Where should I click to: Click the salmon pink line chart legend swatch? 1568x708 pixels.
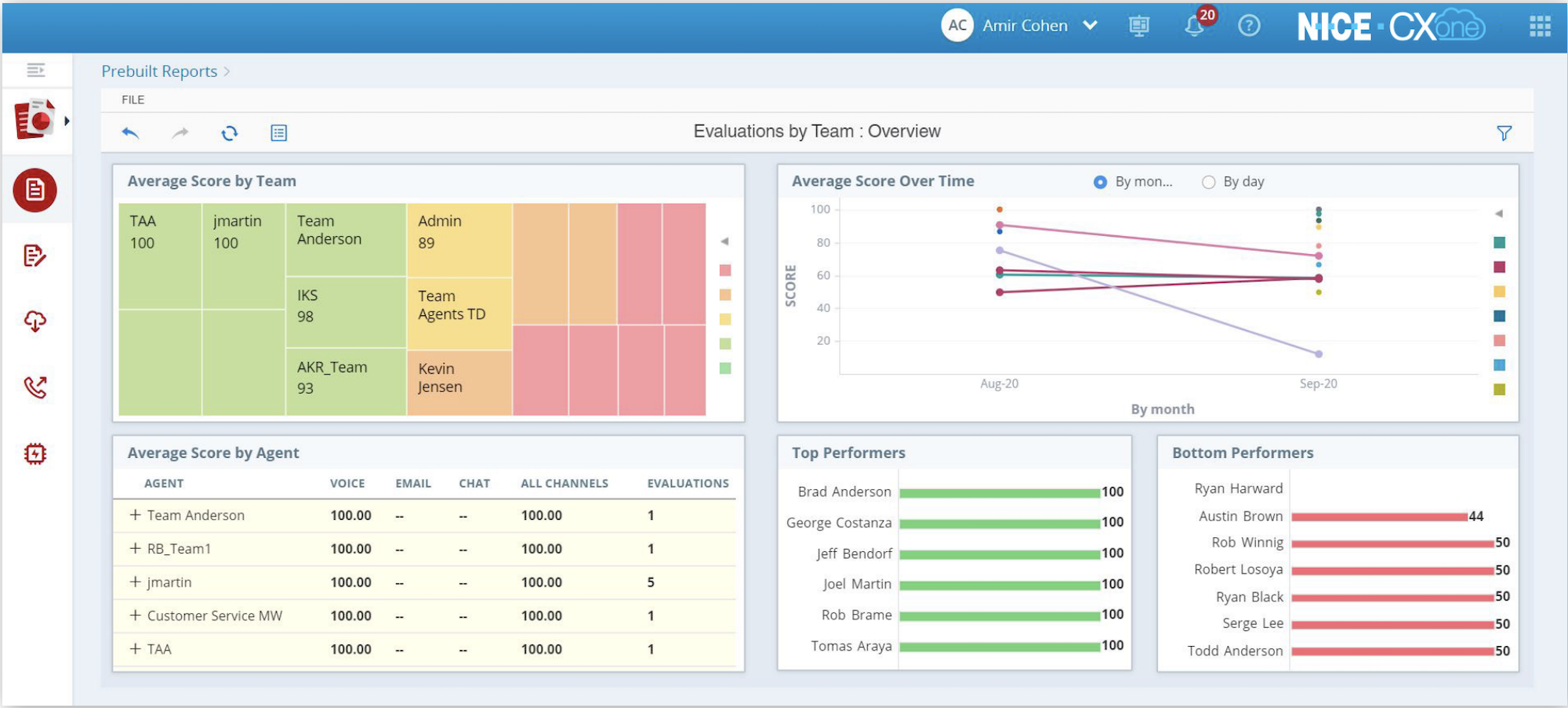click(x=1499, y=340)
